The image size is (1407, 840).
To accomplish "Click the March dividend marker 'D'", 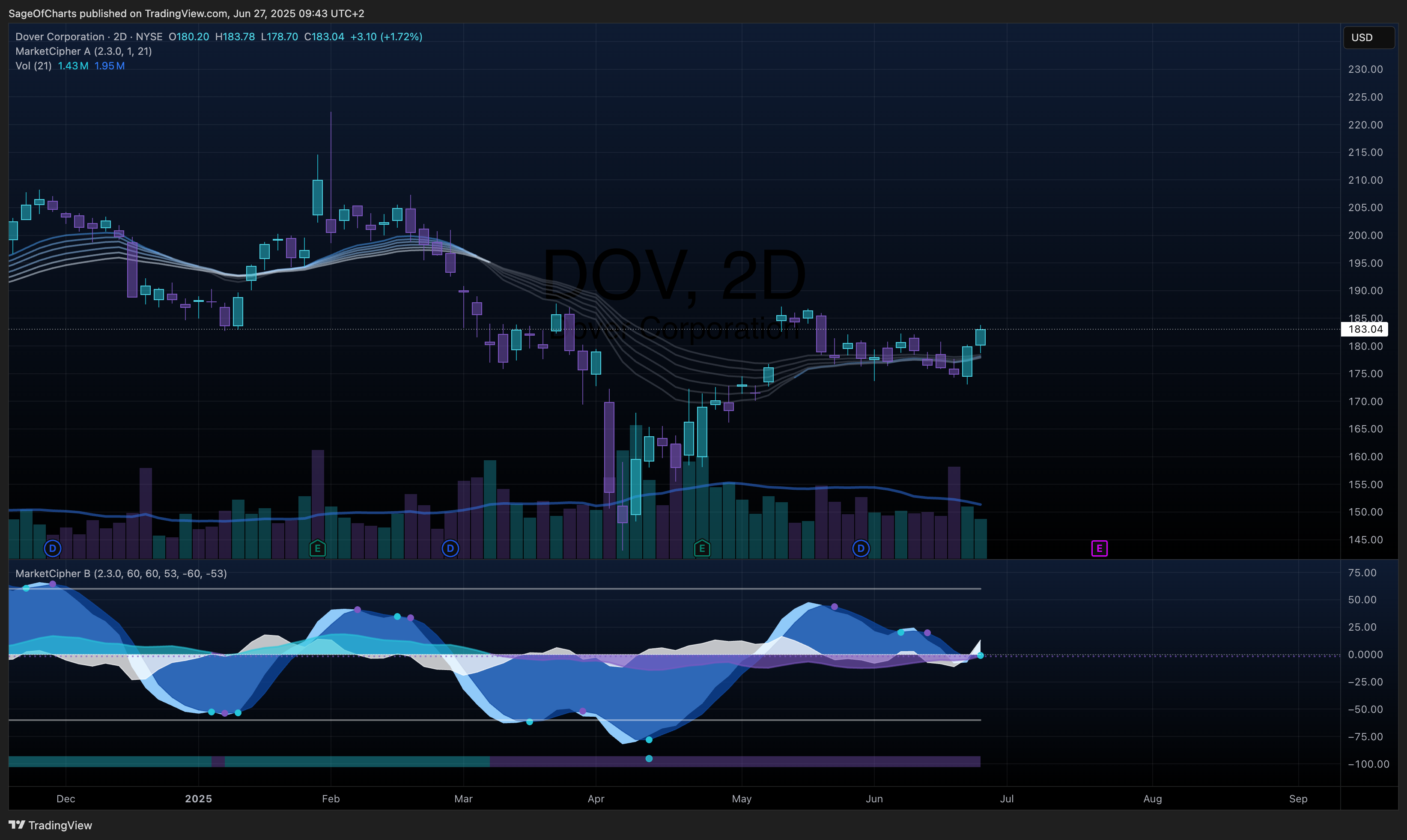I will pyautogui.click(x=450, y=548).
